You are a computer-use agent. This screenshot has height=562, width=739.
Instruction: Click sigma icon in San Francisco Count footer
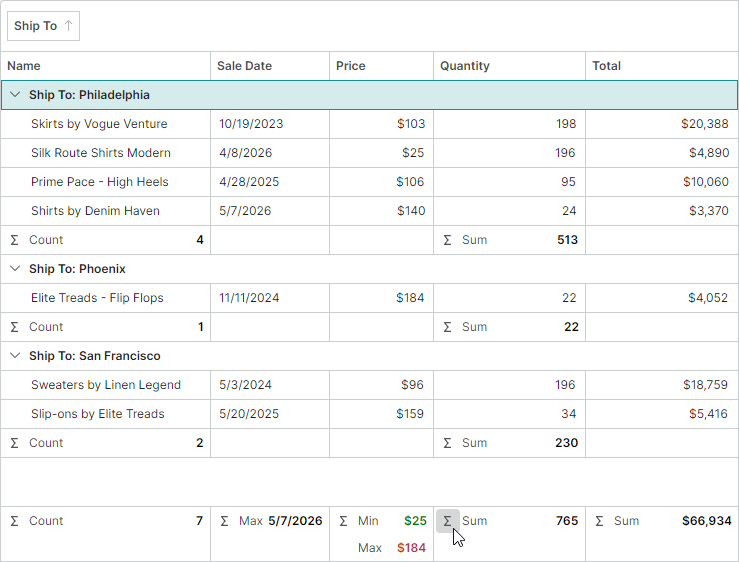coord(15,443)
